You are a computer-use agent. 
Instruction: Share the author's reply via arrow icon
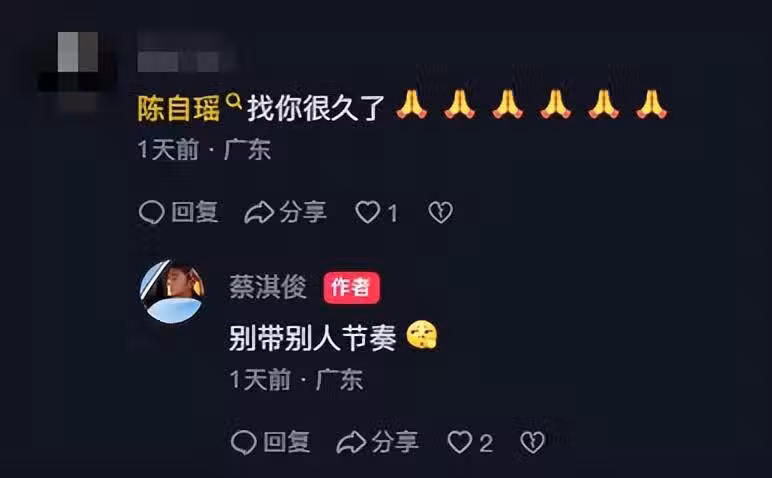tap(351, 442)
